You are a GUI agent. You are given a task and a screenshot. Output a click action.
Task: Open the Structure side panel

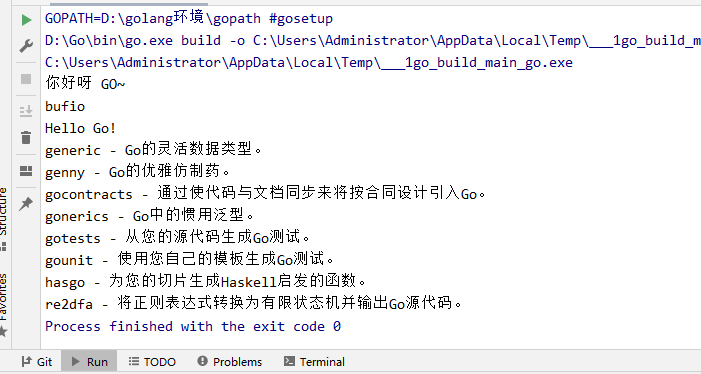3,219
